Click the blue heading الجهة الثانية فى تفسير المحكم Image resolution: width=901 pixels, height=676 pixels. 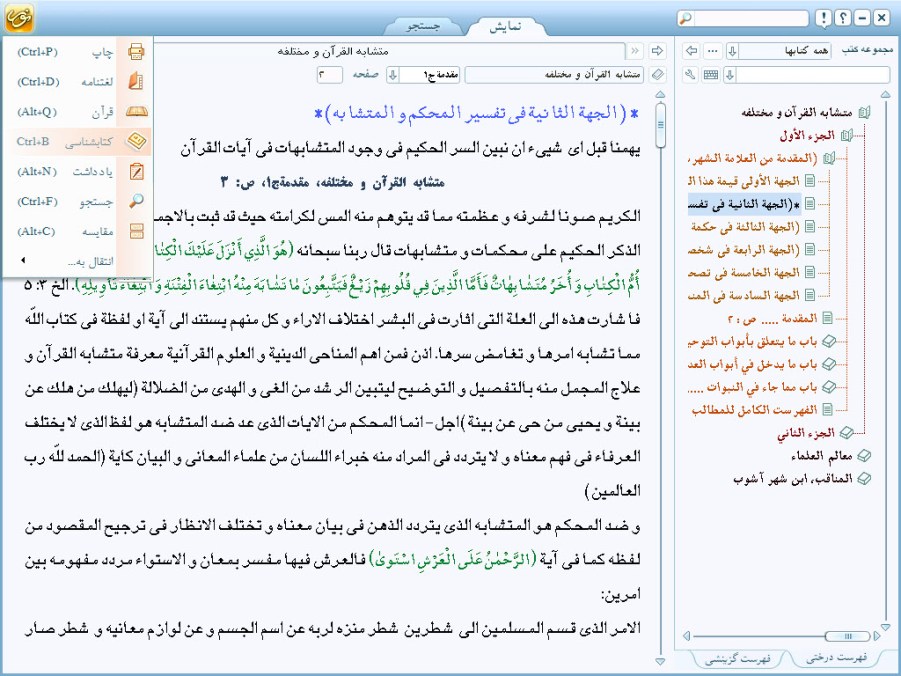click(476, 113)
